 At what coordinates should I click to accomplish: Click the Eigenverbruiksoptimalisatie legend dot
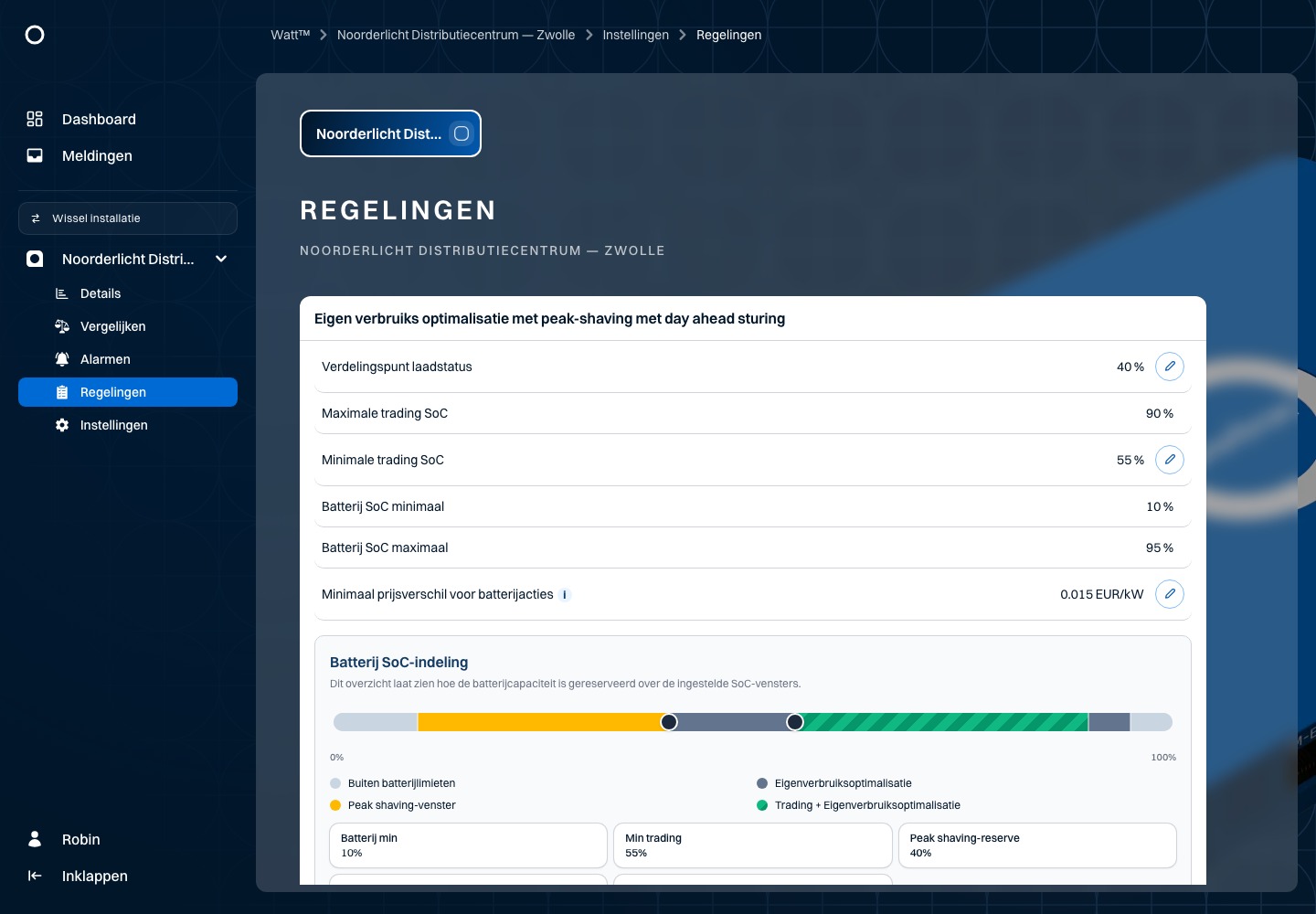(762, 783)
